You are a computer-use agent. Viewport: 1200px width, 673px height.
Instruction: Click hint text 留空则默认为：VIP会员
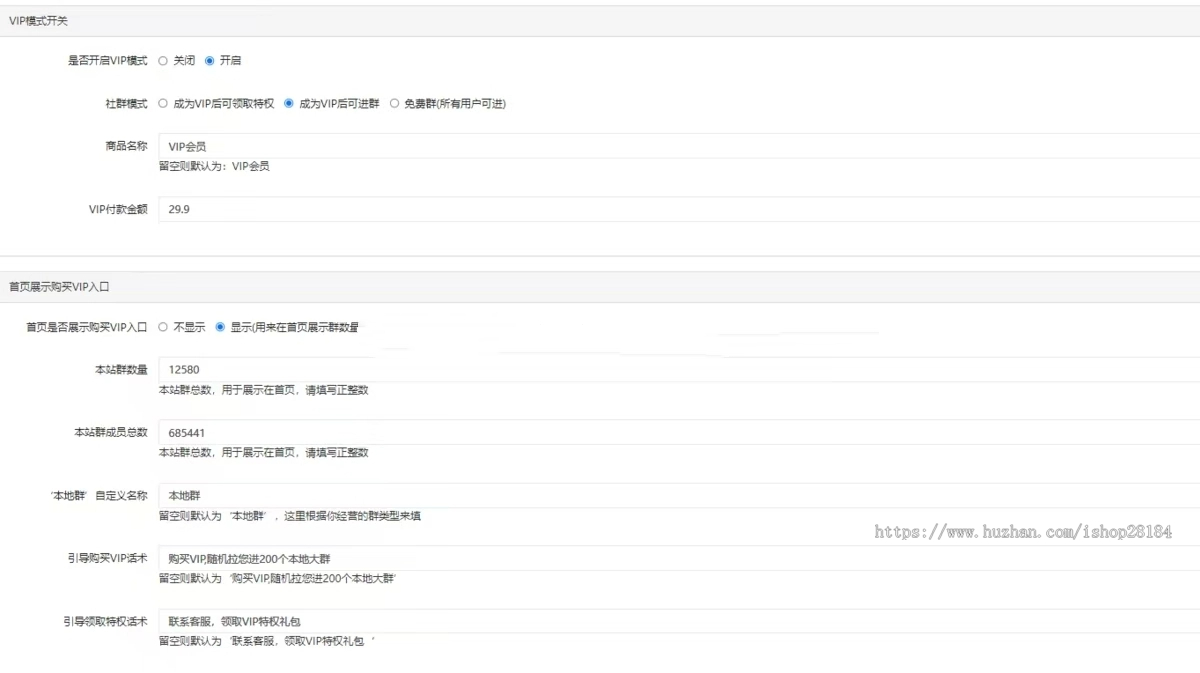coord(214,166)
